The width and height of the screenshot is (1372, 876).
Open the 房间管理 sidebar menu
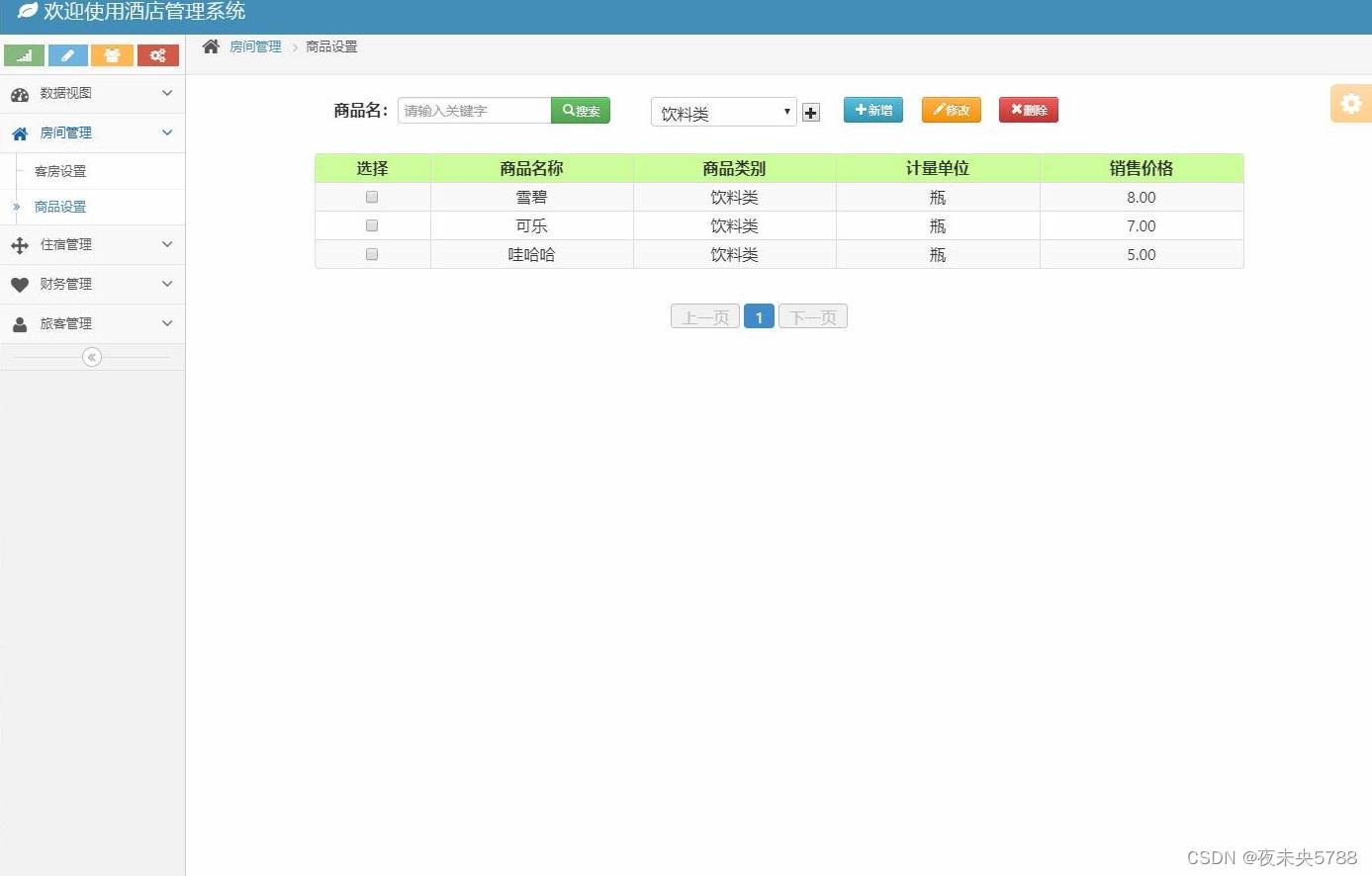pos(92,132)
